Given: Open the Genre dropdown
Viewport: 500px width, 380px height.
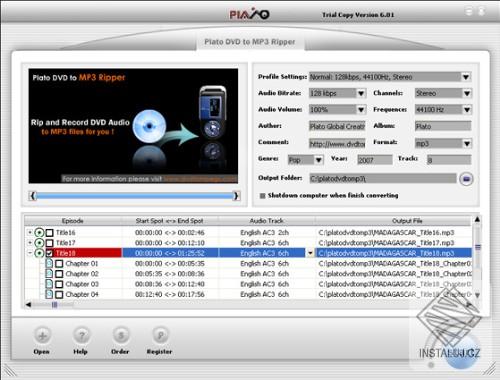Looking at the screenshot, I should point(319,160).
